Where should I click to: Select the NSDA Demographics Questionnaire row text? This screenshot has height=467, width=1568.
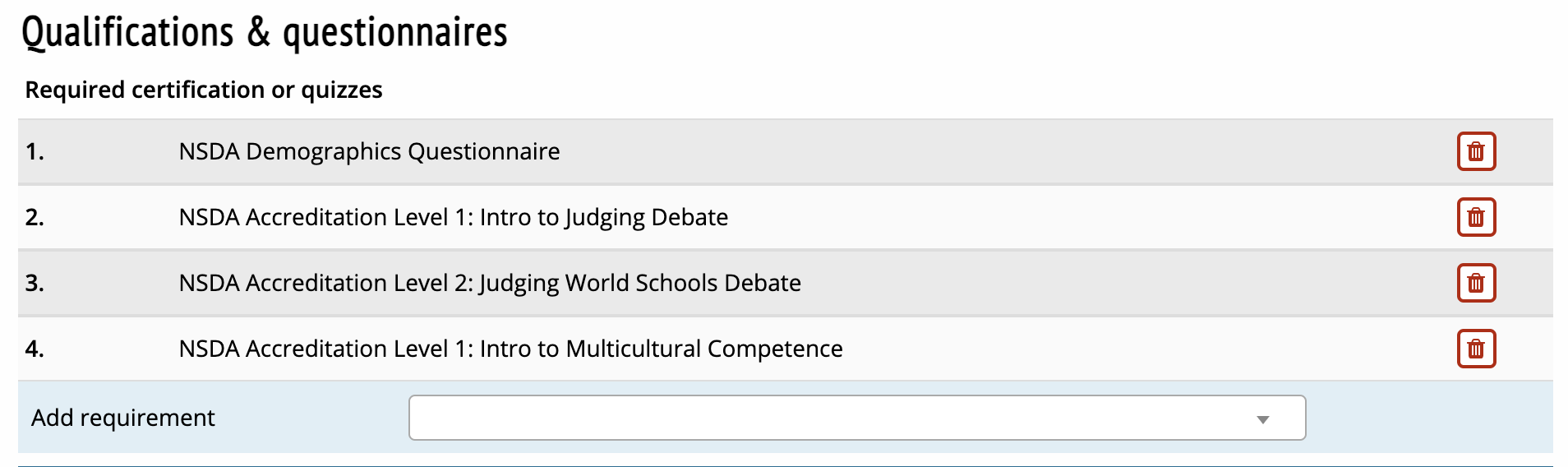tap(369, 151)
